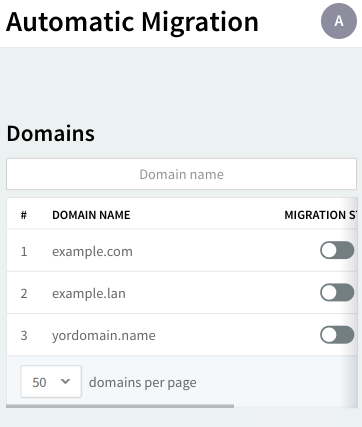Toggle migration switch for example.lan
Viewport: 362px width, 427px height.
[337, 293]
